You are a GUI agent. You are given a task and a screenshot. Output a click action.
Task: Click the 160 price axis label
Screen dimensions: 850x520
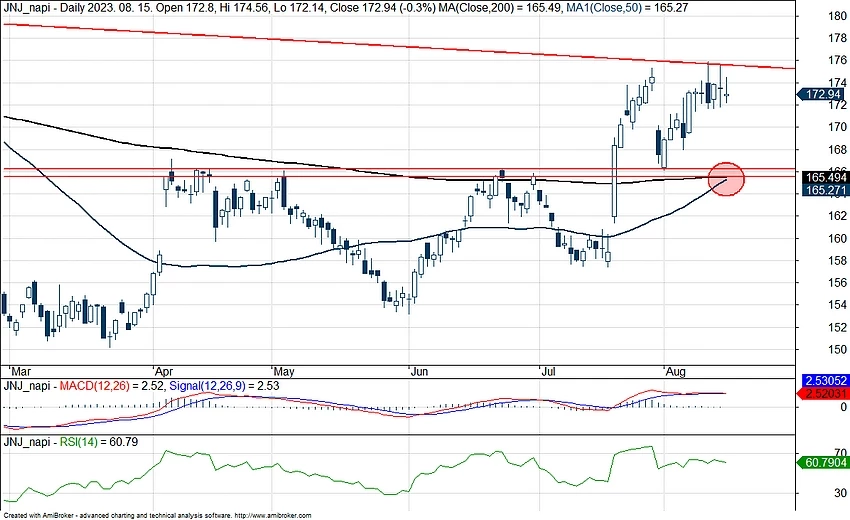[x=838, y=239]
